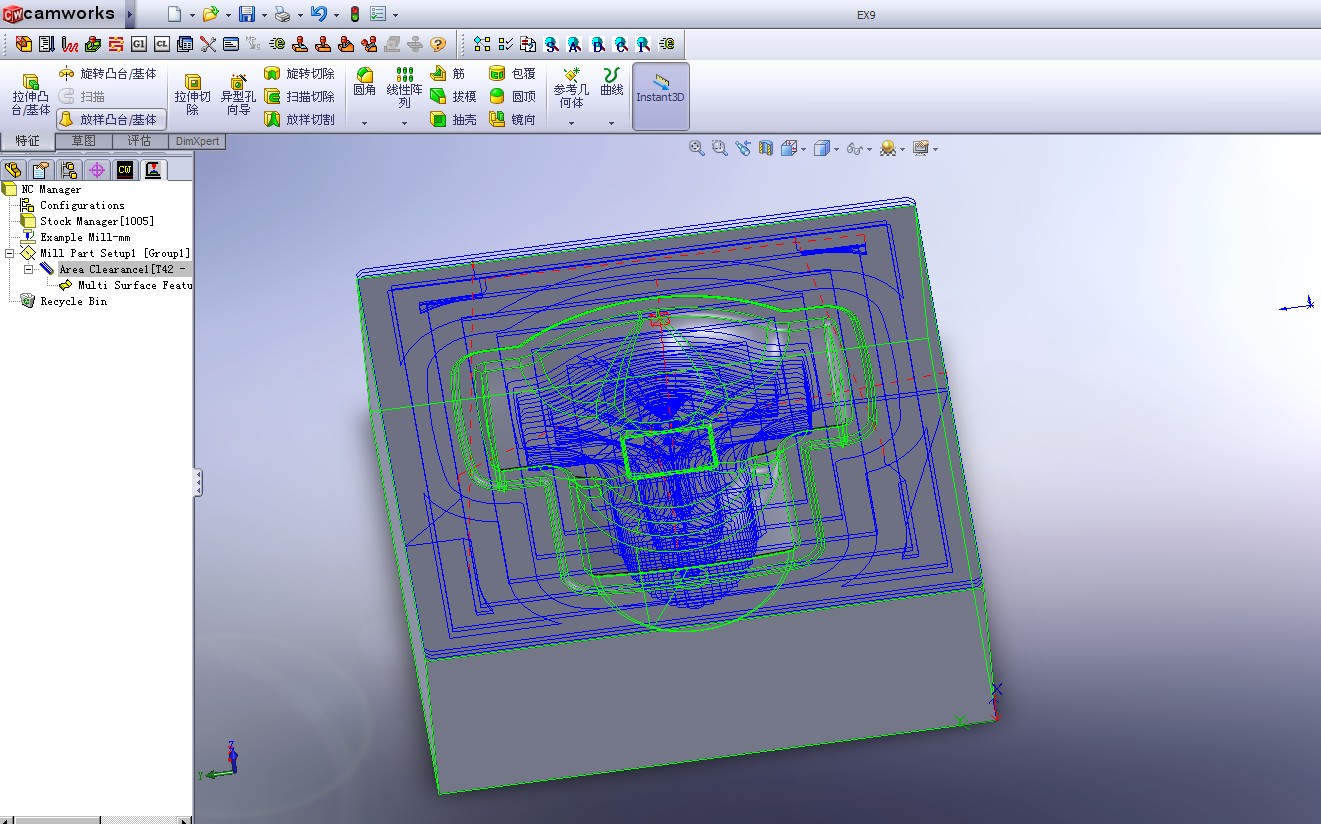Click the blue A search icon
The height and width of the screenshot is (824, 1321).
click(575, 44)
